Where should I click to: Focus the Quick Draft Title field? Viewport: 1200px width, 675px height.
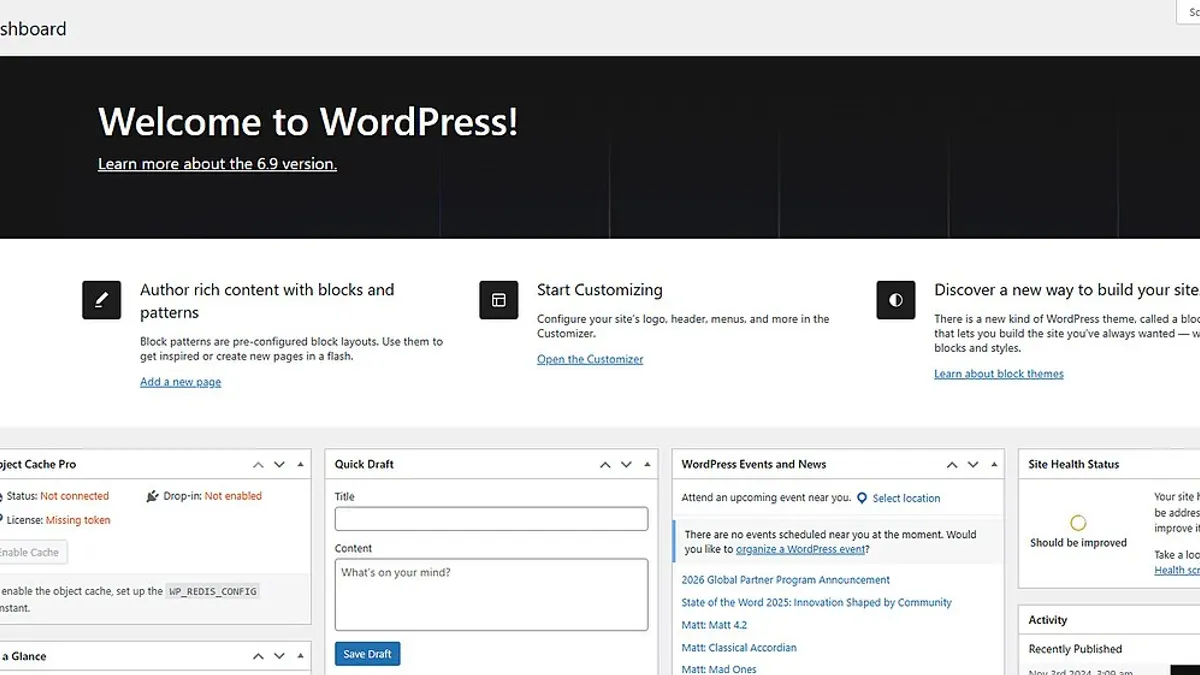[x=491, y=519]
